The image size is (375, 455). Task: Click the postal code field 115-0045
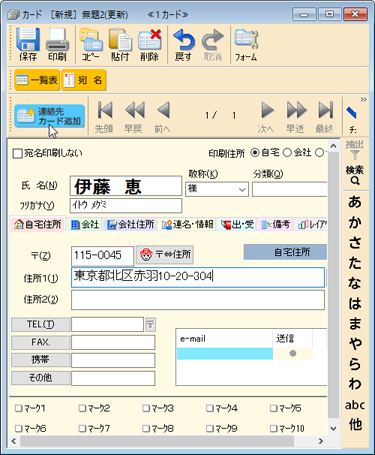[102, 255]
